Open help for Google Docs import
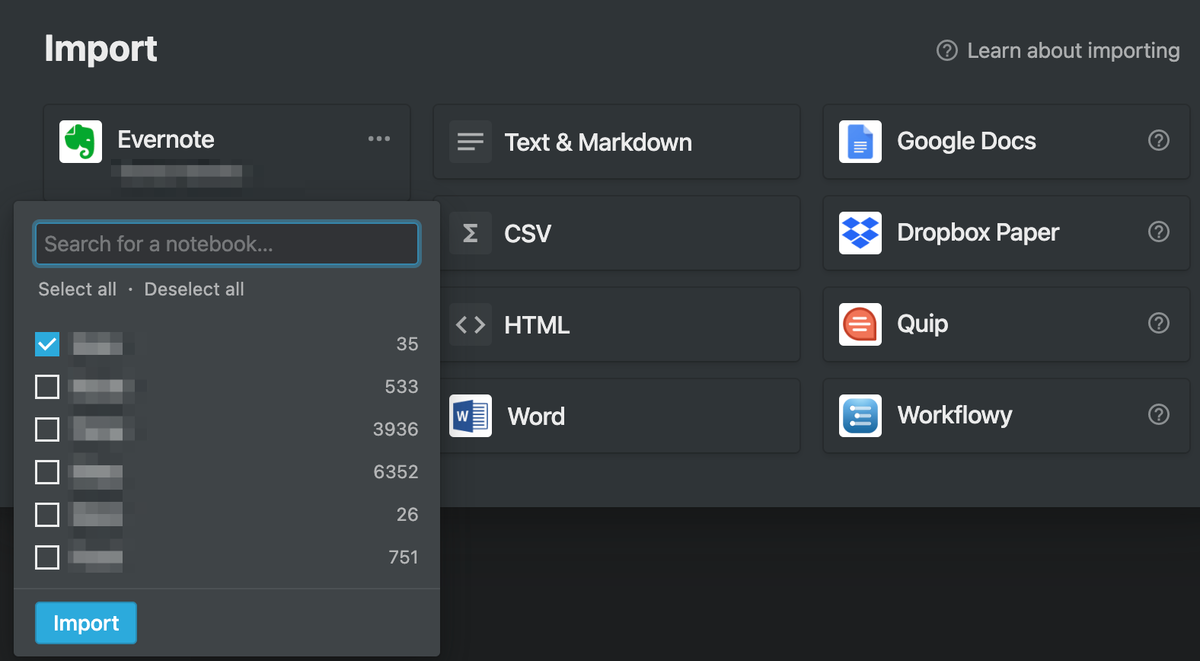The width and height of the screenshot is (1200, 661). (1159, 141)
